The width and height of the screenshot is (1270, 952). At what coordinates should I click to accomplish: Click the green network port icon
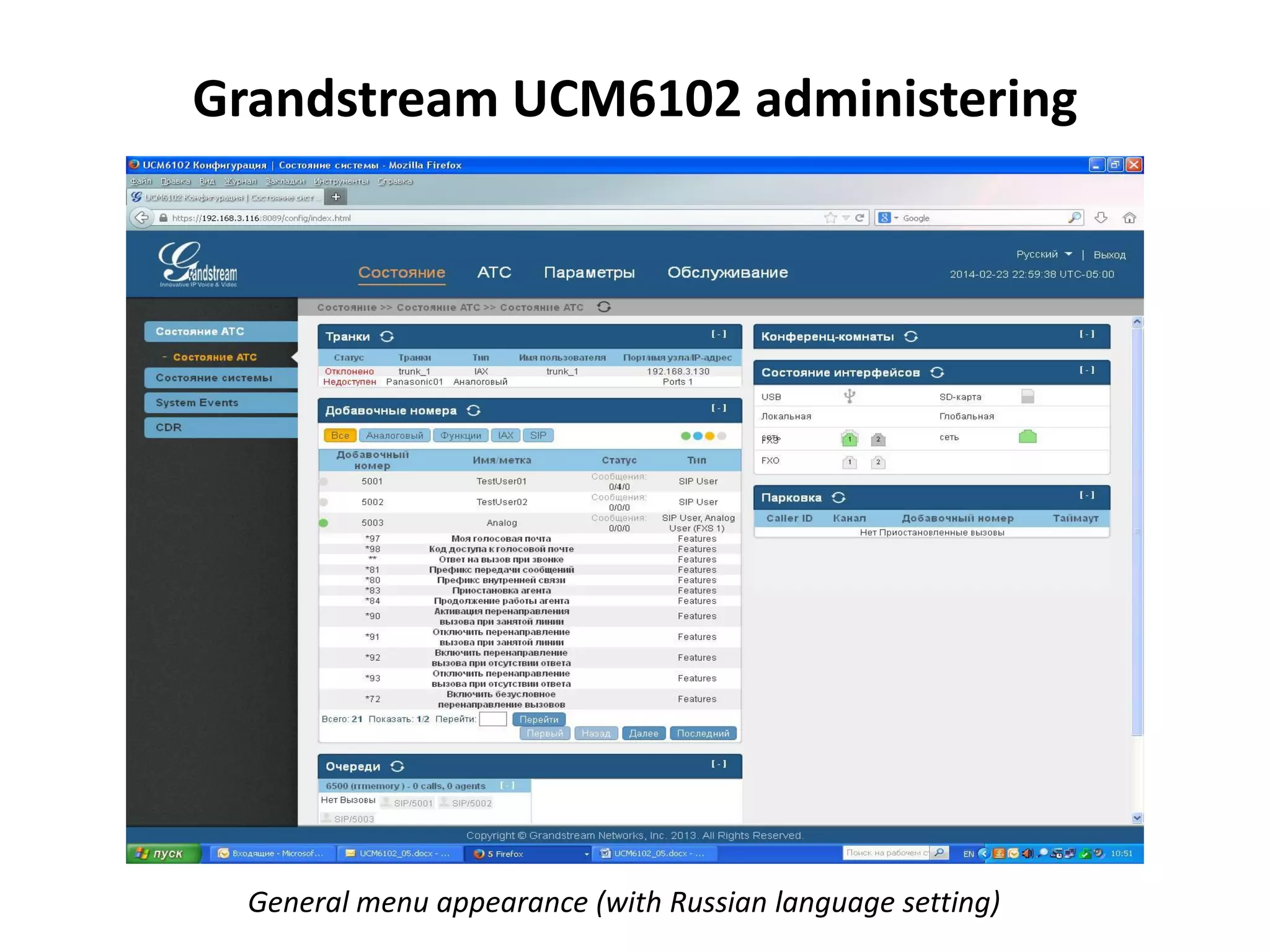pos(1028,436)
